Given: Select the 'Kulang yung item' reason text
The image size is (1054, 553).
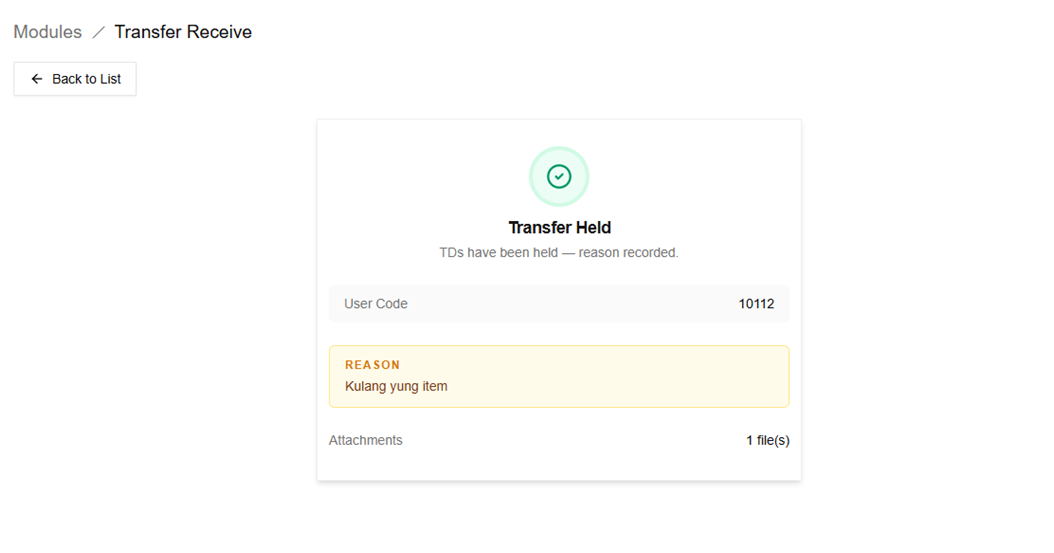Looking at the screenshot, I should [396, 386].
